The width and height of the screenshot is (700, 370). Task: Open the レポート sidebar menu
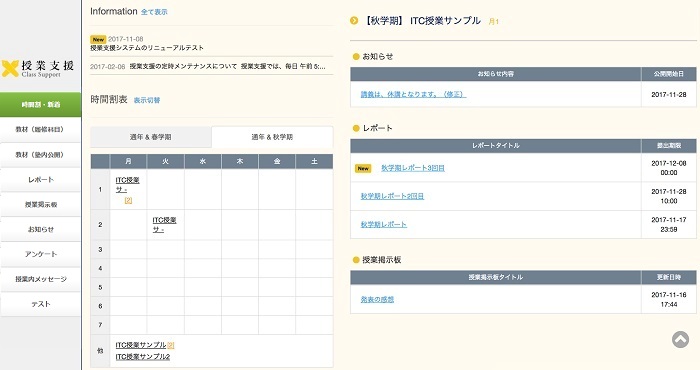41,179
